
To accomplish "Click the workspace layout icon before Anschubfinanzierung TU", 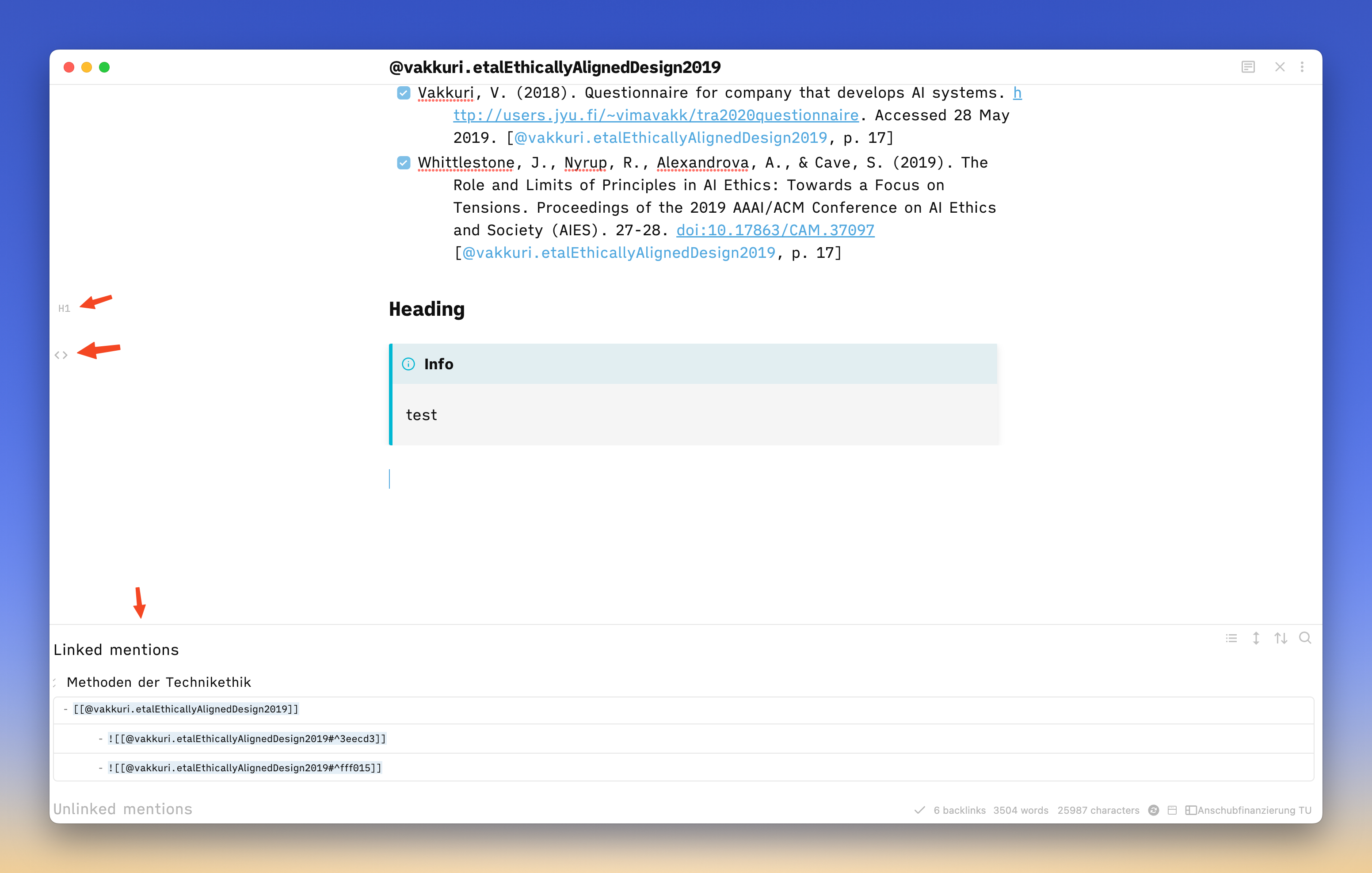I will (x=1190, y=810).
